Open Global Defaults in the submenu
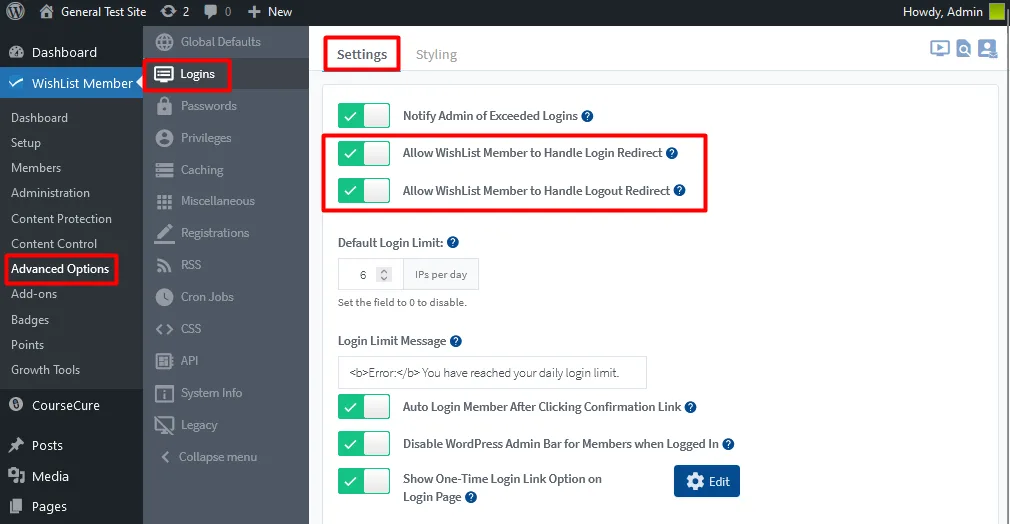The height and width of the screenshot is (524, 1010). [x=225, y=42]
